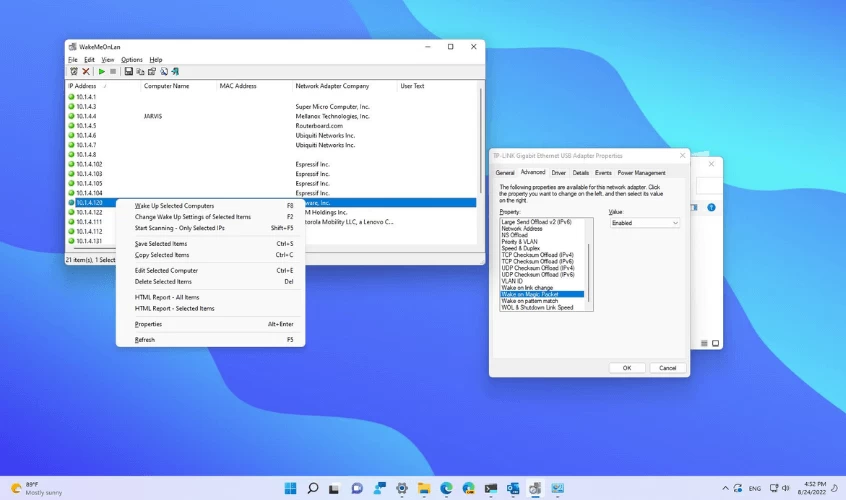This screenshot has height=500, width=846.
Task: Sort by the Computer Name column header
Action: 179,86
